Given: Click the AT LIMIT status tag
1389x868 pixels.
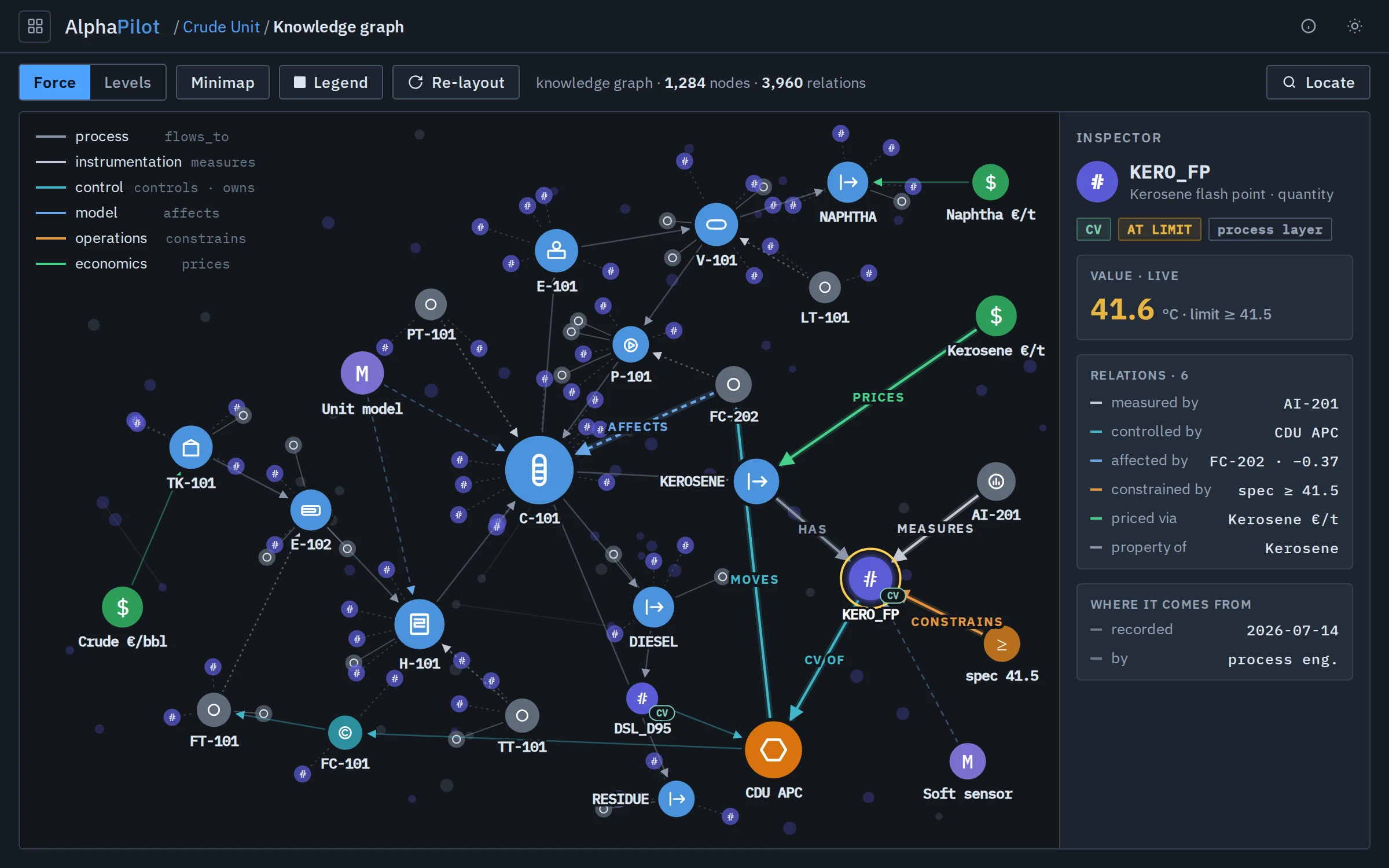Looking at the screenshot, I should 1159,229.
